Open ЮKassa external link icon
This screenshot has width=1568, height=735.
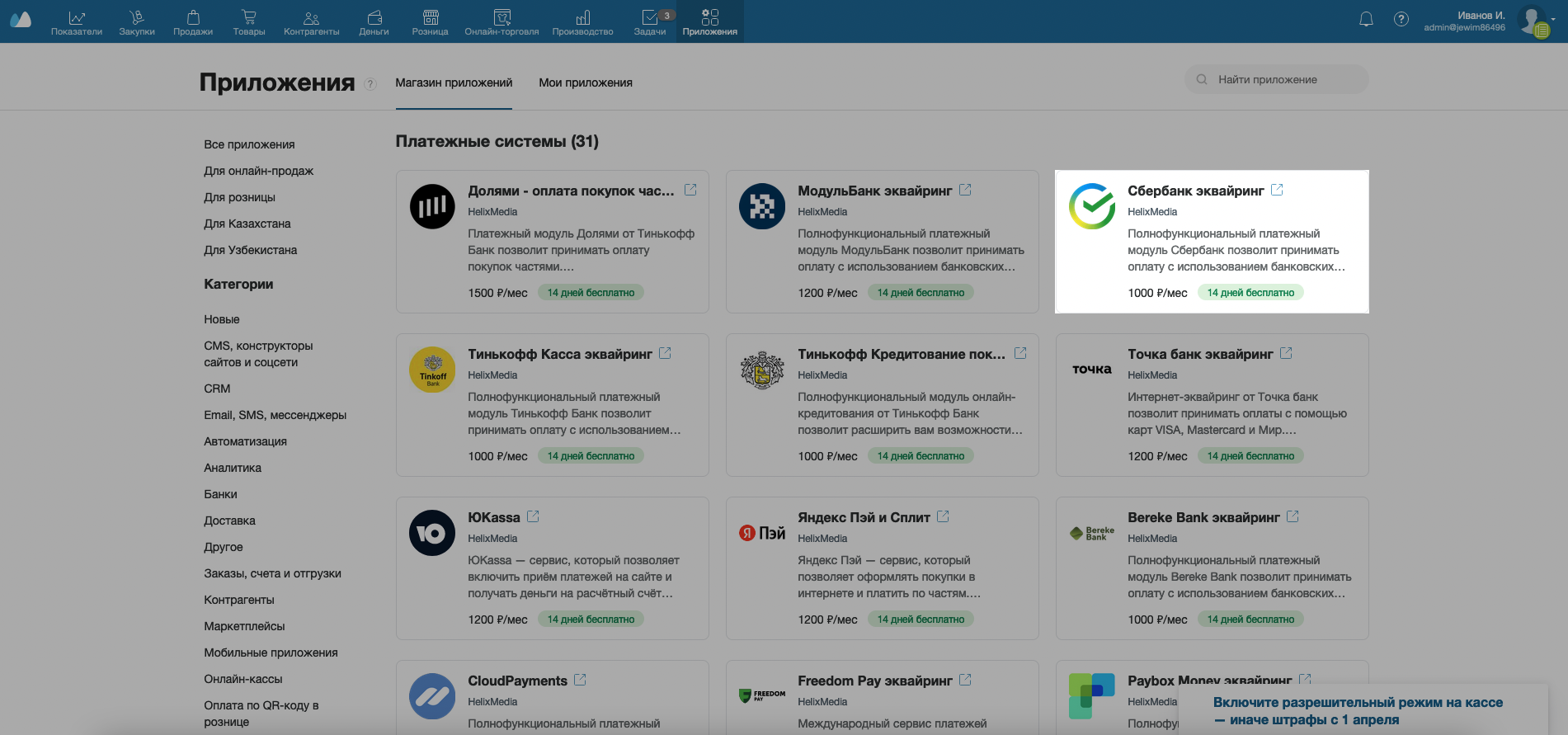[x=533, y=516]
